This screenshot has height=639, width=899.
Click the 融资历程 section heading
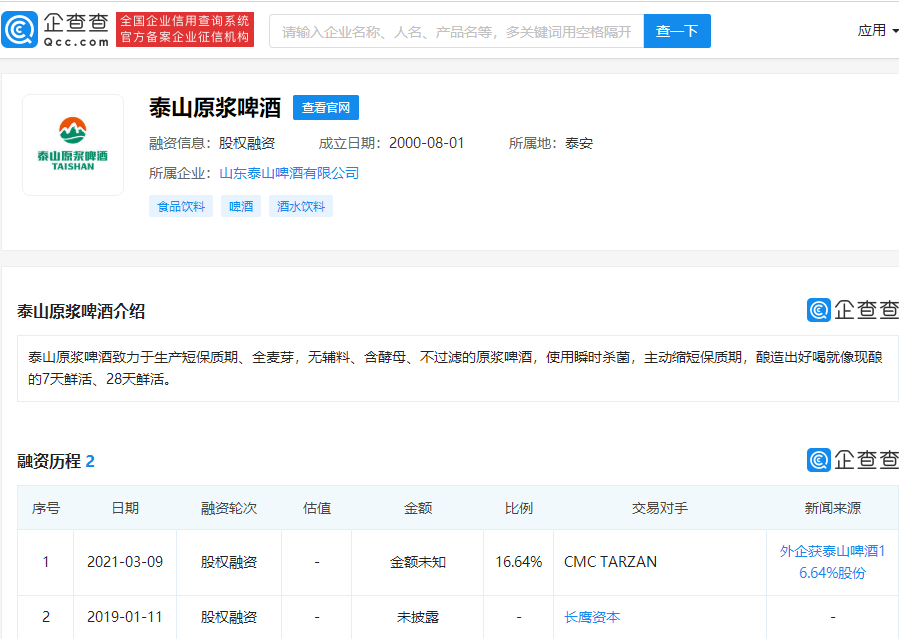pos(56,461)
